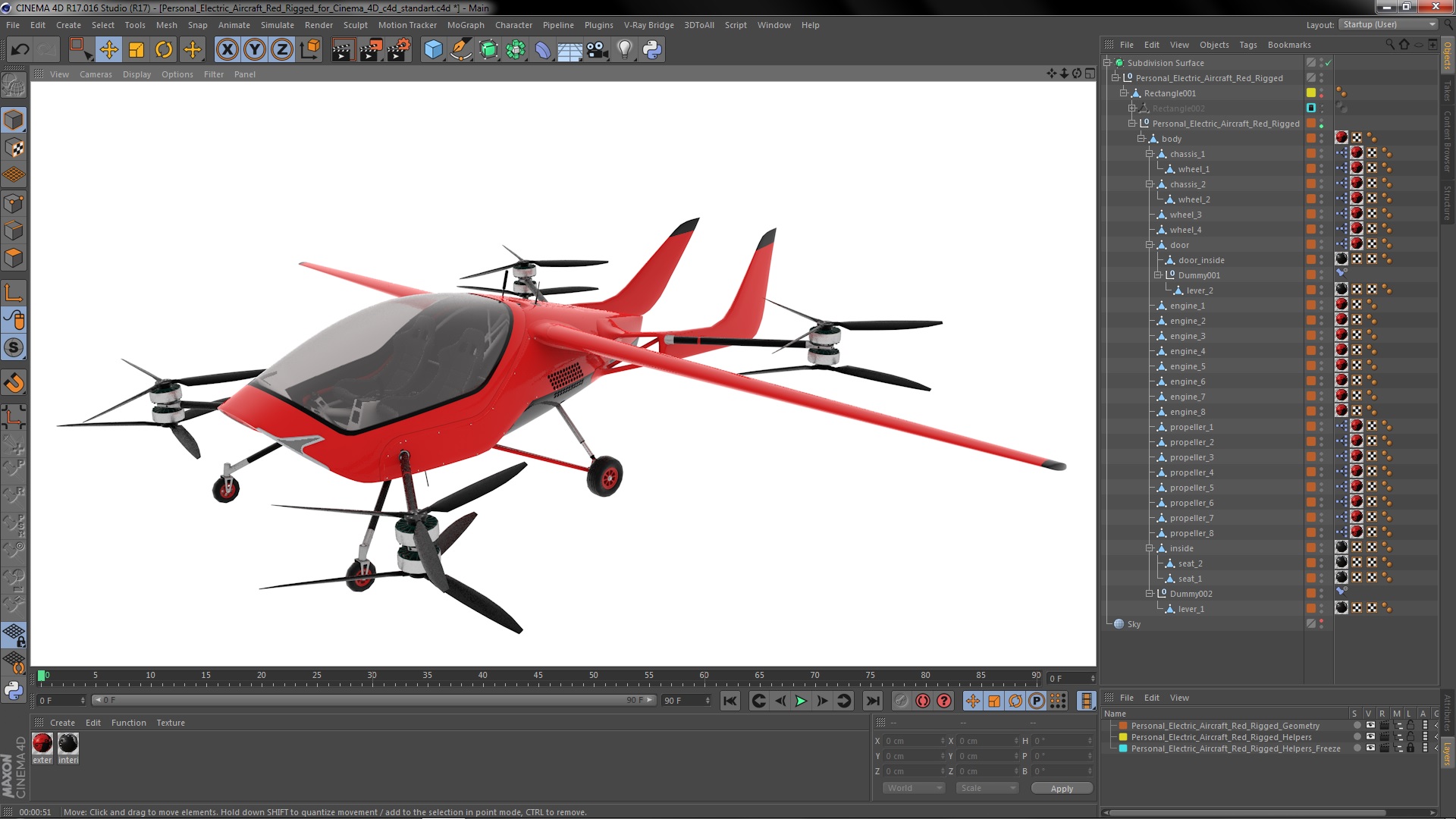Viewport: 1456px width, 819px height.
Task: Open the V-Ray Bridge menu
Action: (x=648, y=25)
